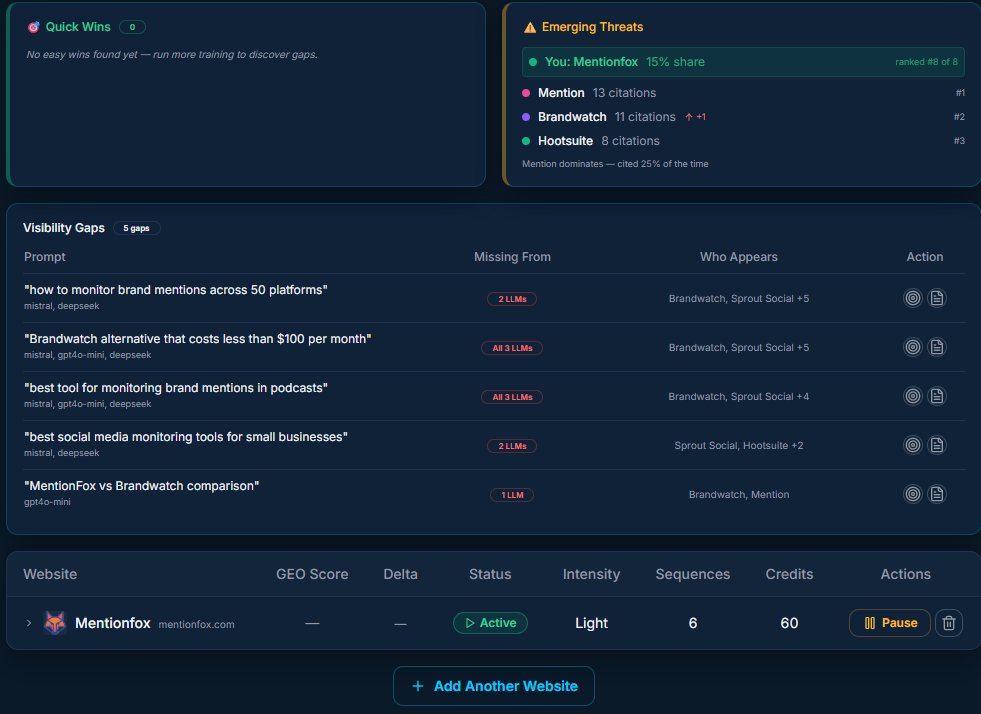
Task: Click target icon for podcasts prompt row
Action: click(x=913, y=396)
